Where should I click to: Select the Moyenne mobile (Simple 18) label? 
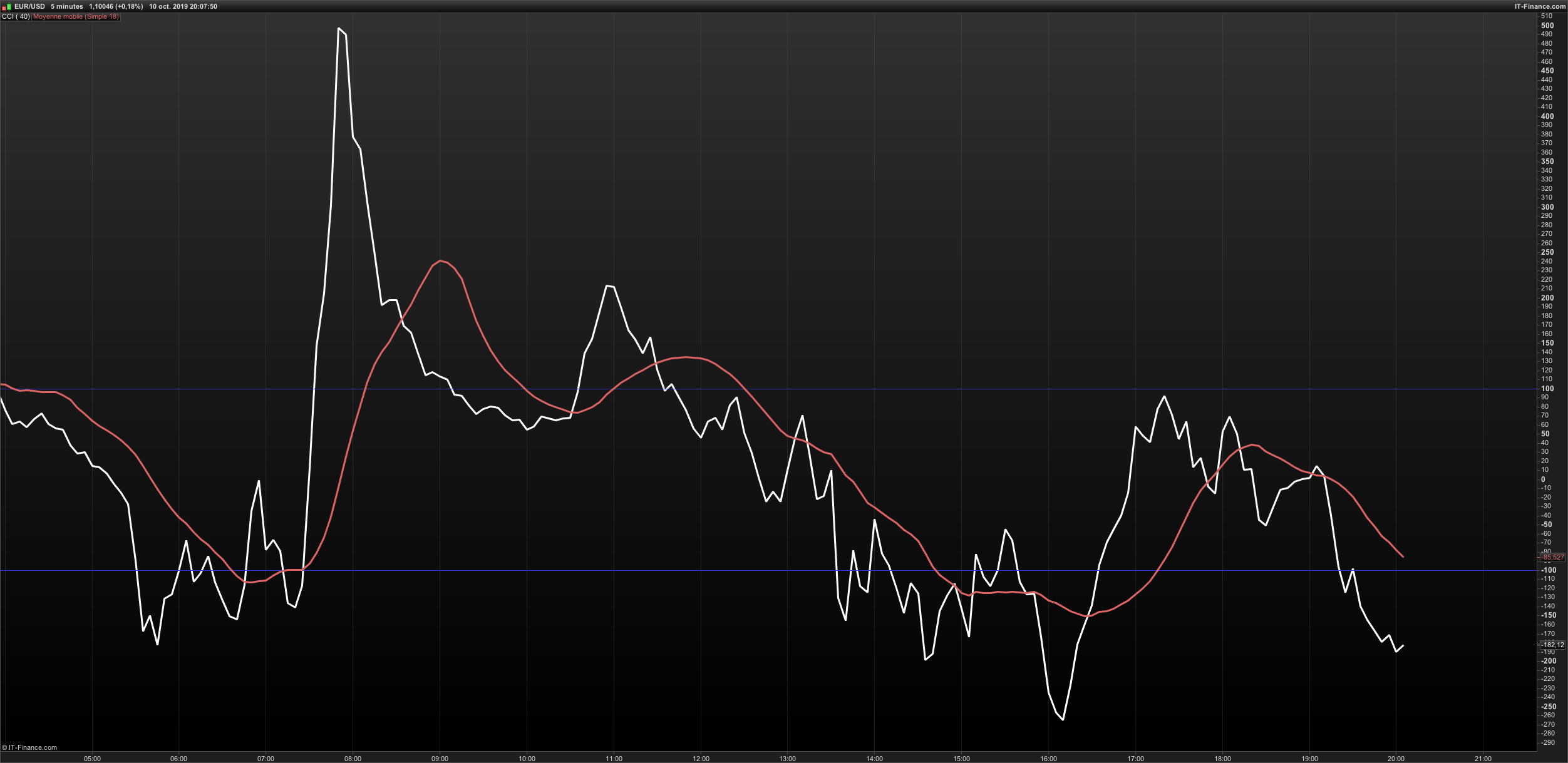click(x=76, y=17)
